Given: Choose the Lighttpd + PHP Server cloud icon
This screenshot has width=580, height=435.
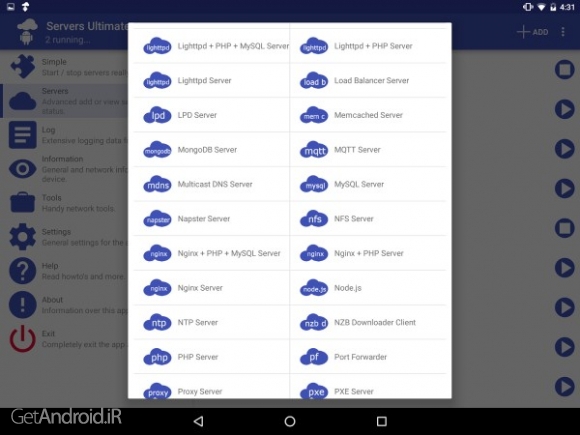Looking at the screenshot, I should tap(314, 46).
